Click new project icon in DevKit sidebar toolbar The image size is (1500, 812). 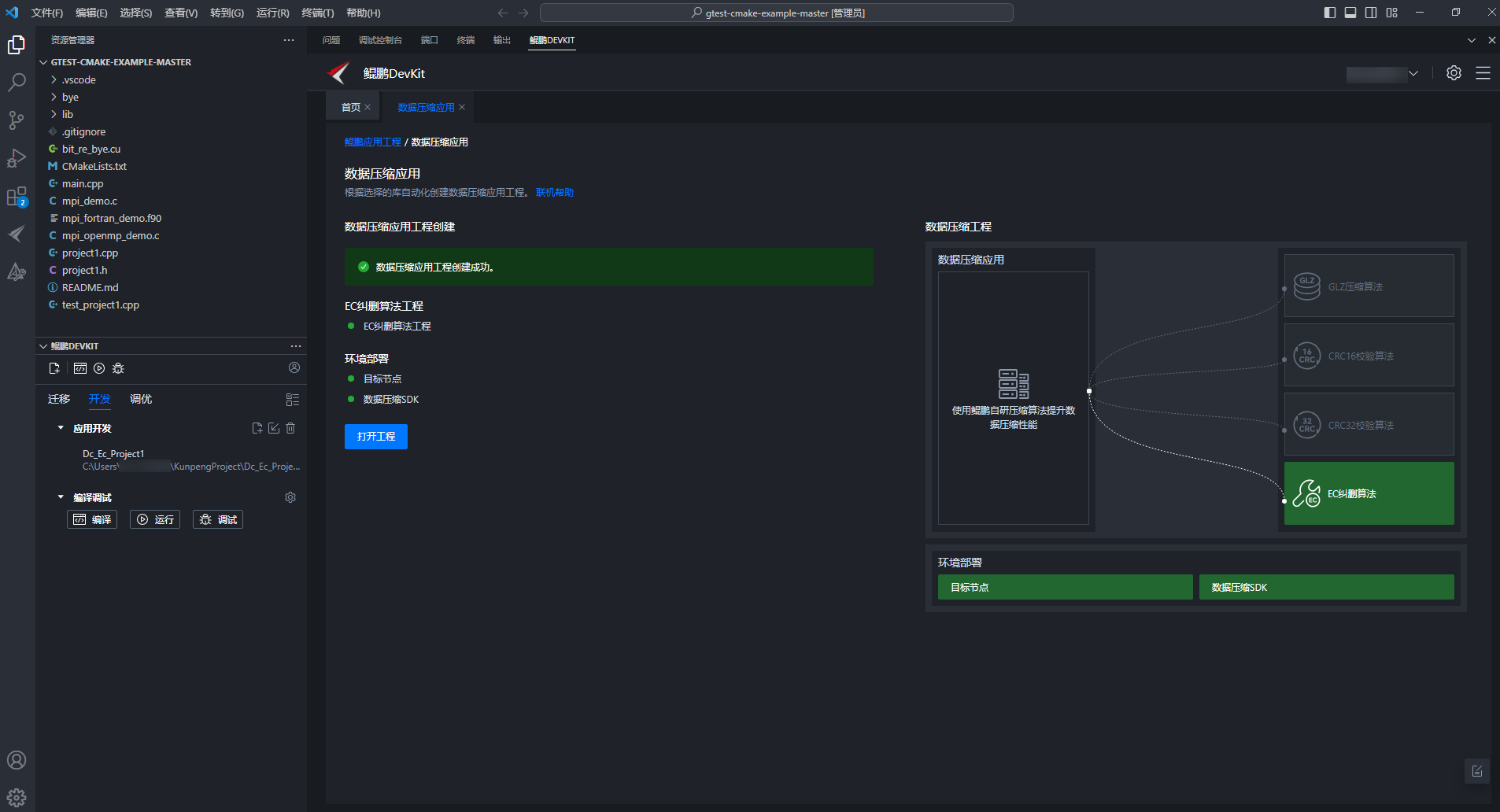(x=54, y=368)
